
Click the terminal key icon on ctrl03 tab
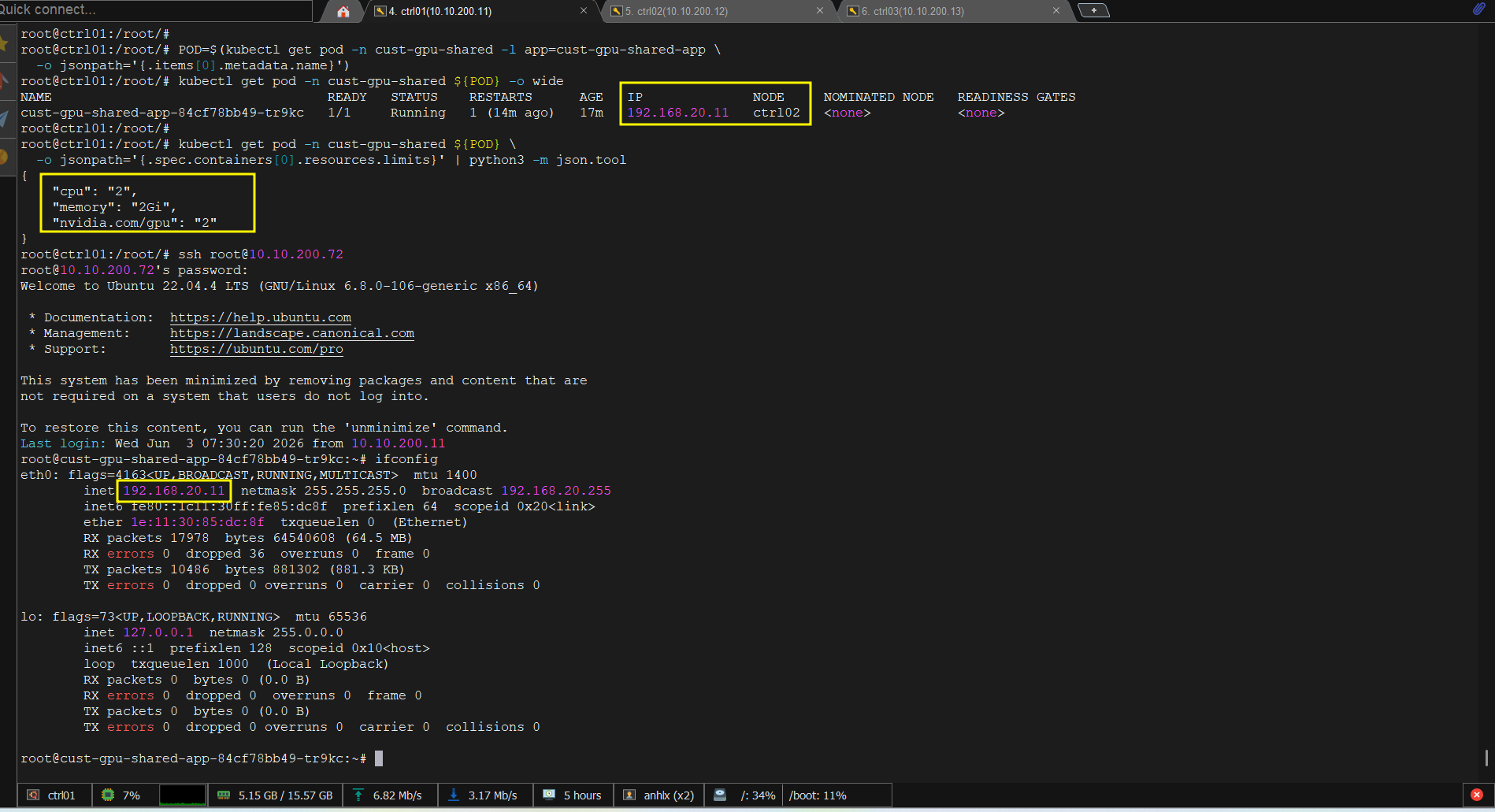coord(852,11)
